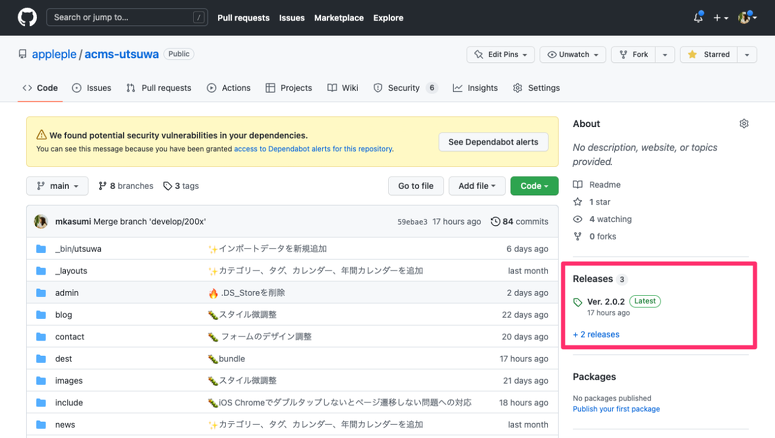This screenshot has width=775, height=438.
Task: Expand the Starred lists arrow
Action: pyautogui.click(x=747, y=54)
